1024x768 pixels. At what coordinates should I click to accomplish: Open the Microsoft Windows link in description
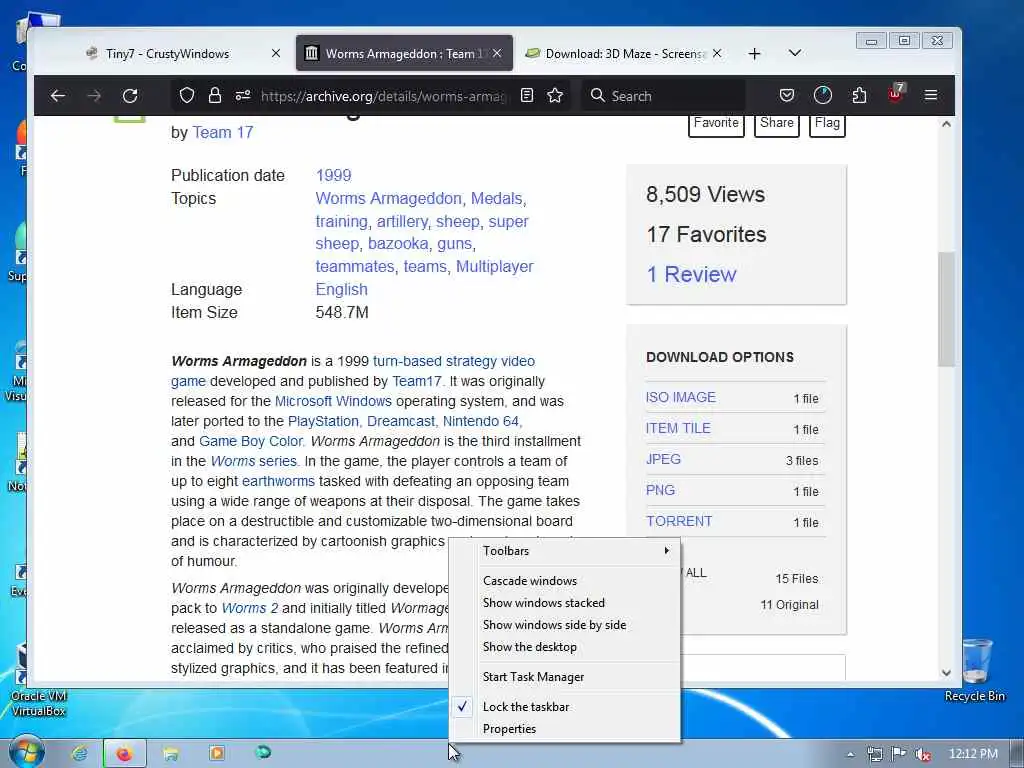(333, 401)
